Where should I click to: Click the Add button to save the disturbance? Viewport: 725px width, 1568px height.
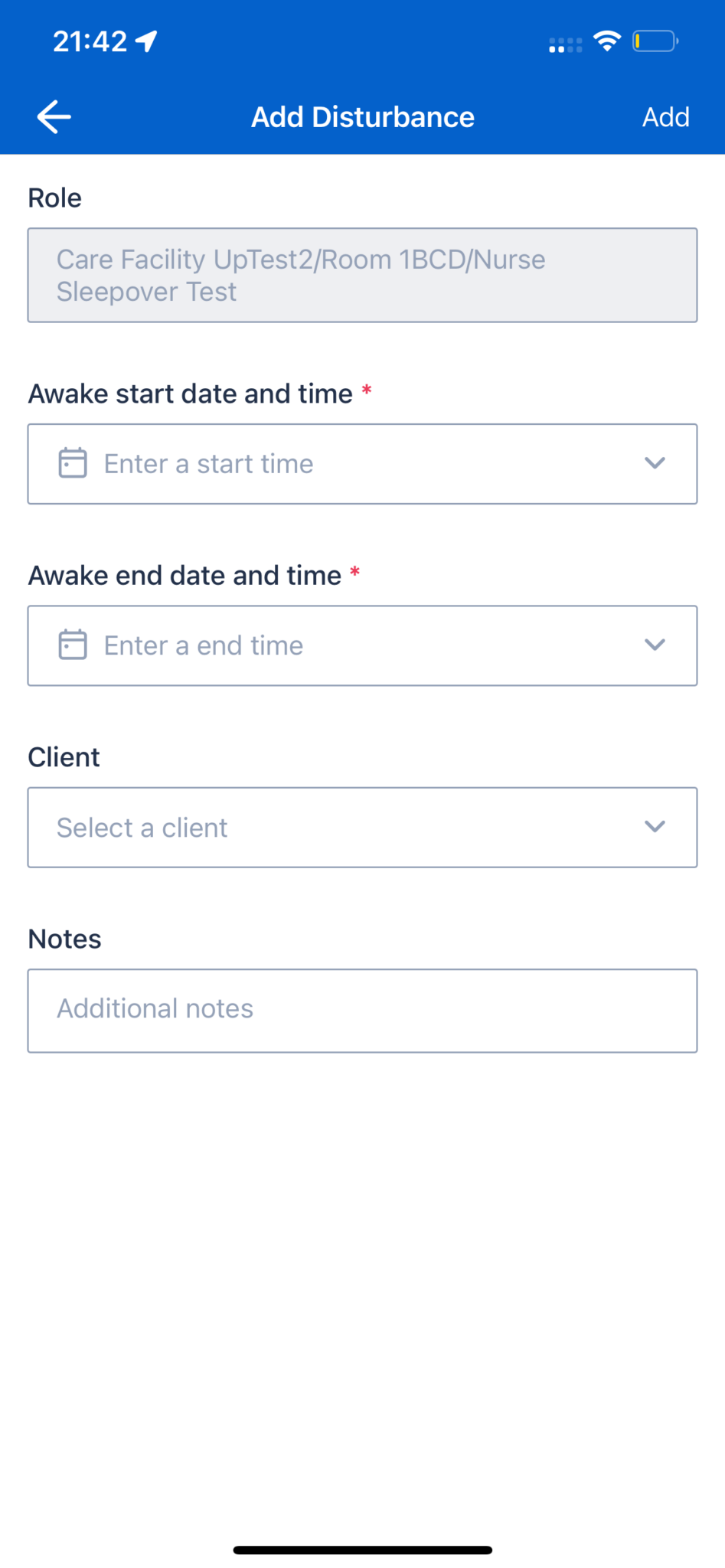click(x=665, y=116)
